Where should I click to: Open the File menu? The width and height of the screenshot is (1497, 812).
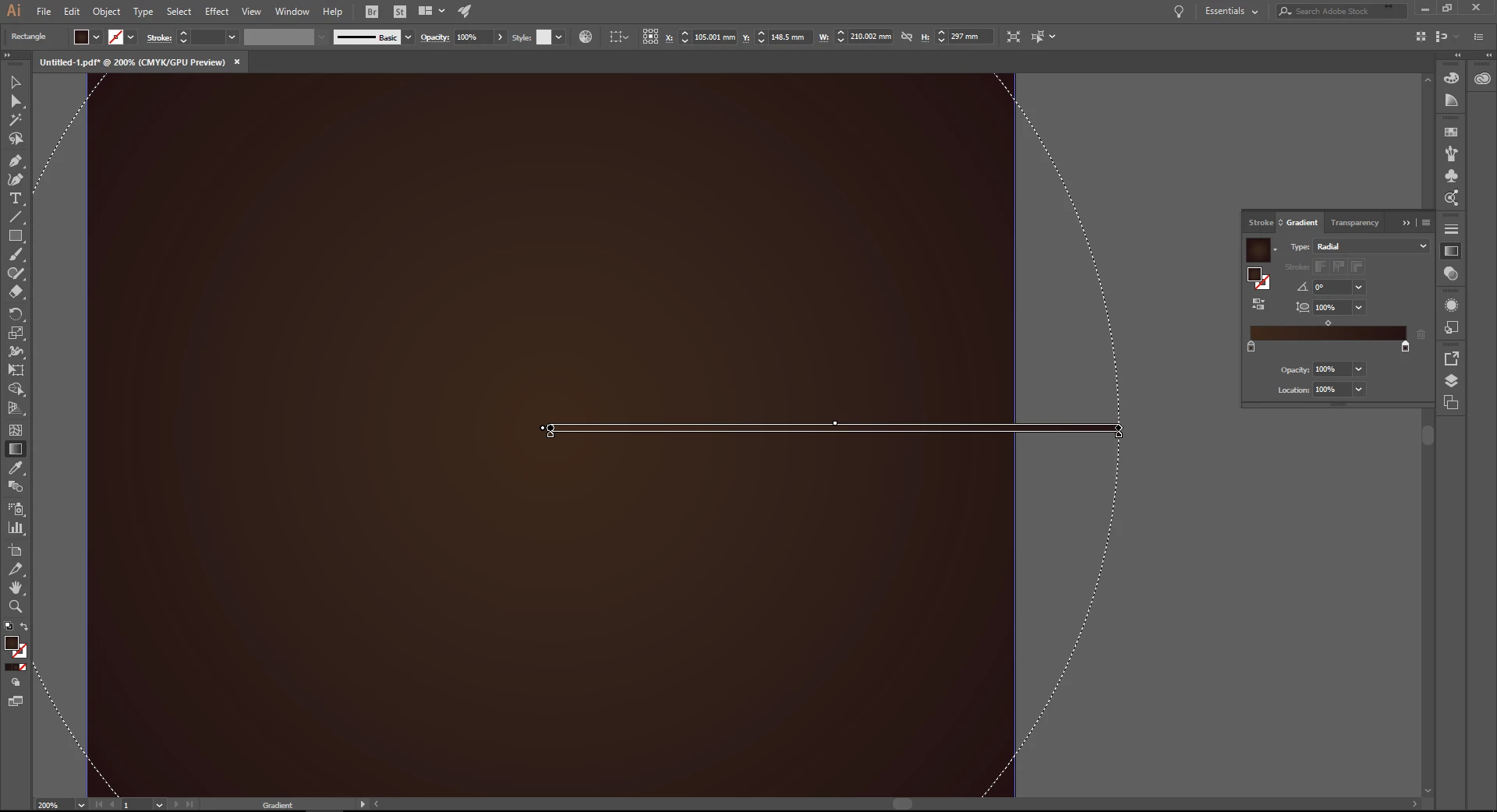44,12
